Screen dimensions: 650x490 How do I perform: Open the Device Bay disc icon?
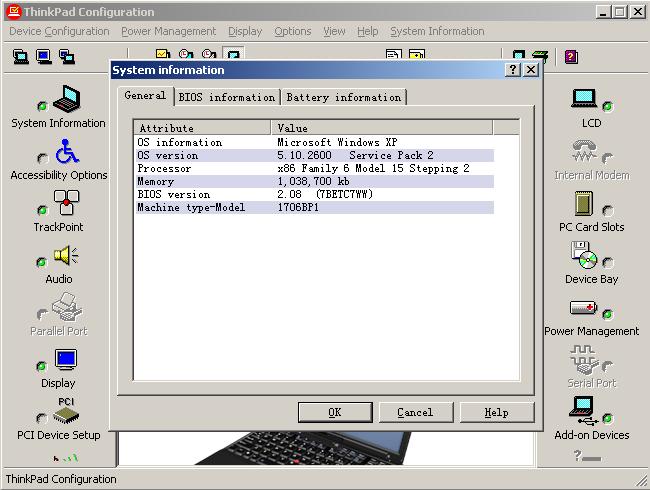(x=584, y=255)
